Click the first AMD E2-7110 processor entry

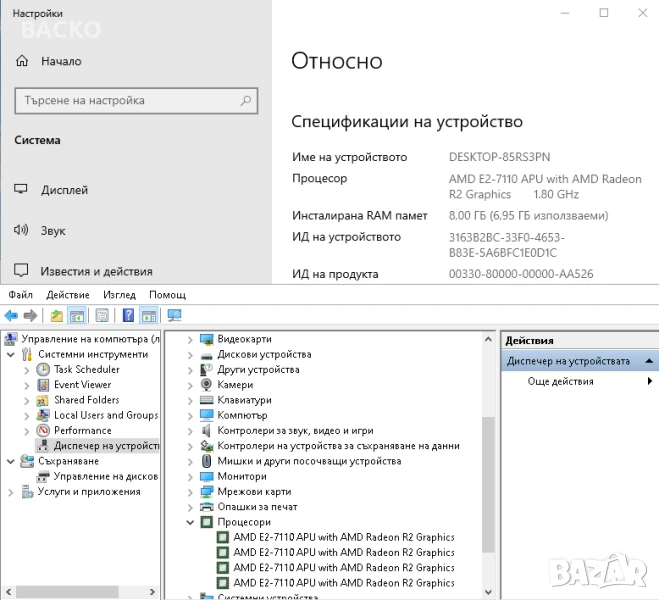coord(343,537)
